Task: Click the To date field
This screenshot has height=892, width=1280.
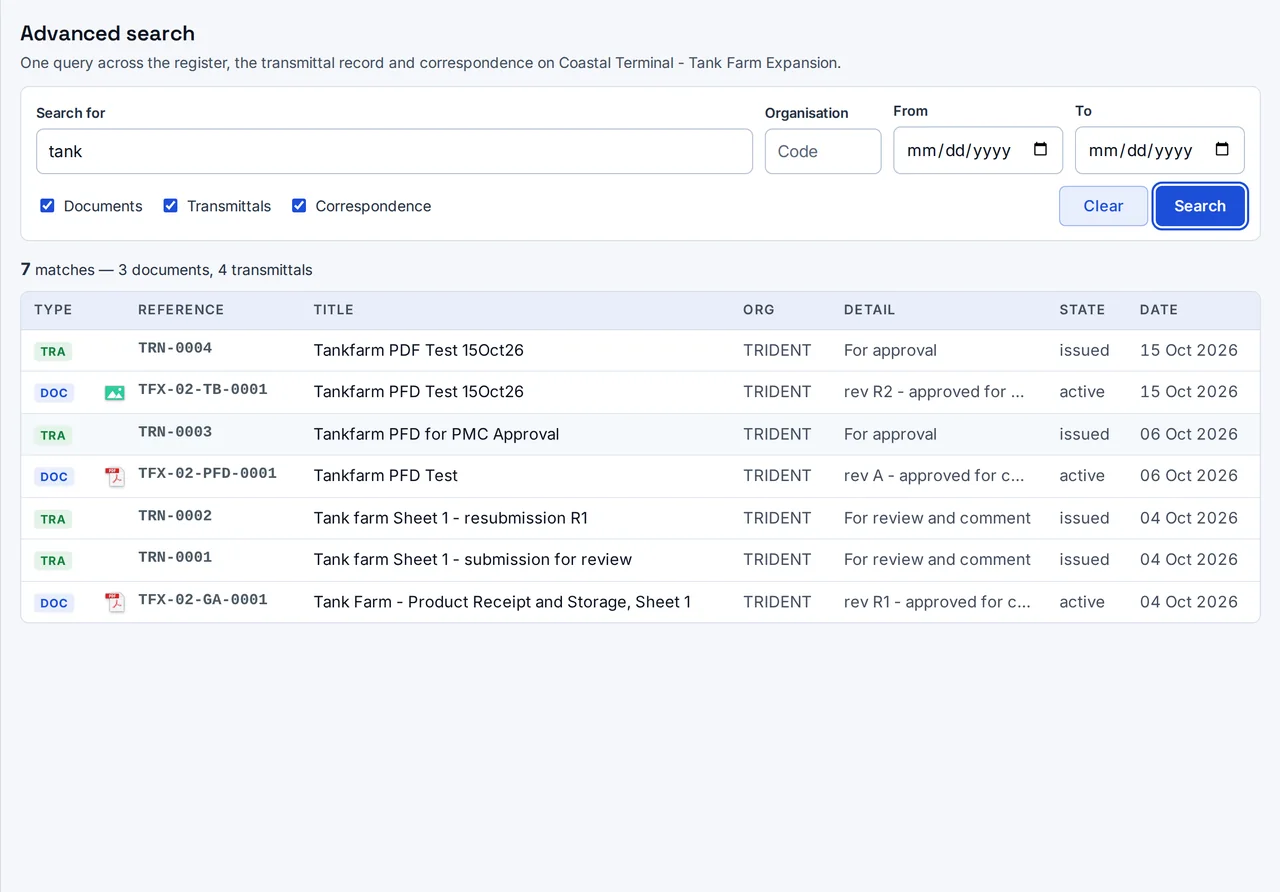Action: (x=1159, y=150)
